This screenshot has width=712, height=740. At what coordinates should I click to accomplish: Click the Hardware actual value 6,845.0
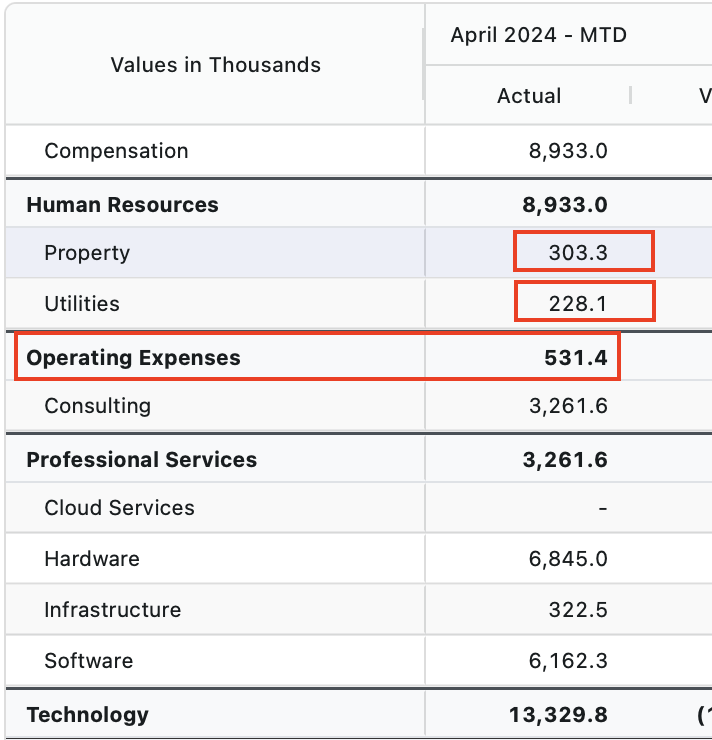[568, 559]
